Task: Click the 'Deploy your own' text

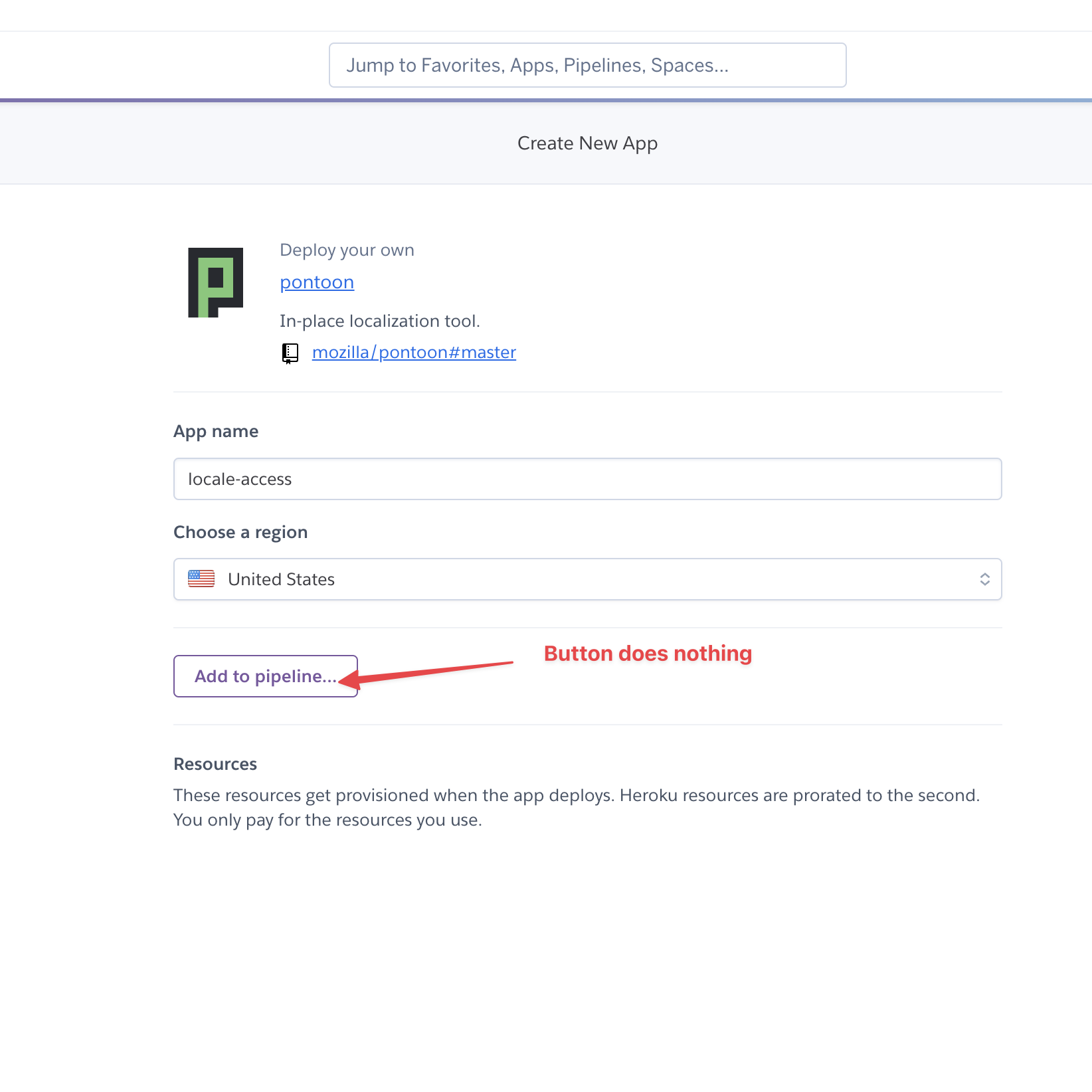Action: coord(347,250)
